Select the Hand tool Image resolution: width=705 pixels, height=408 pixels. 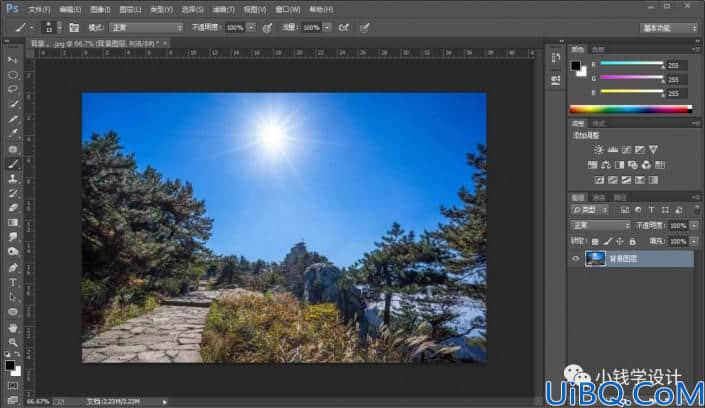tap(13, 328)
